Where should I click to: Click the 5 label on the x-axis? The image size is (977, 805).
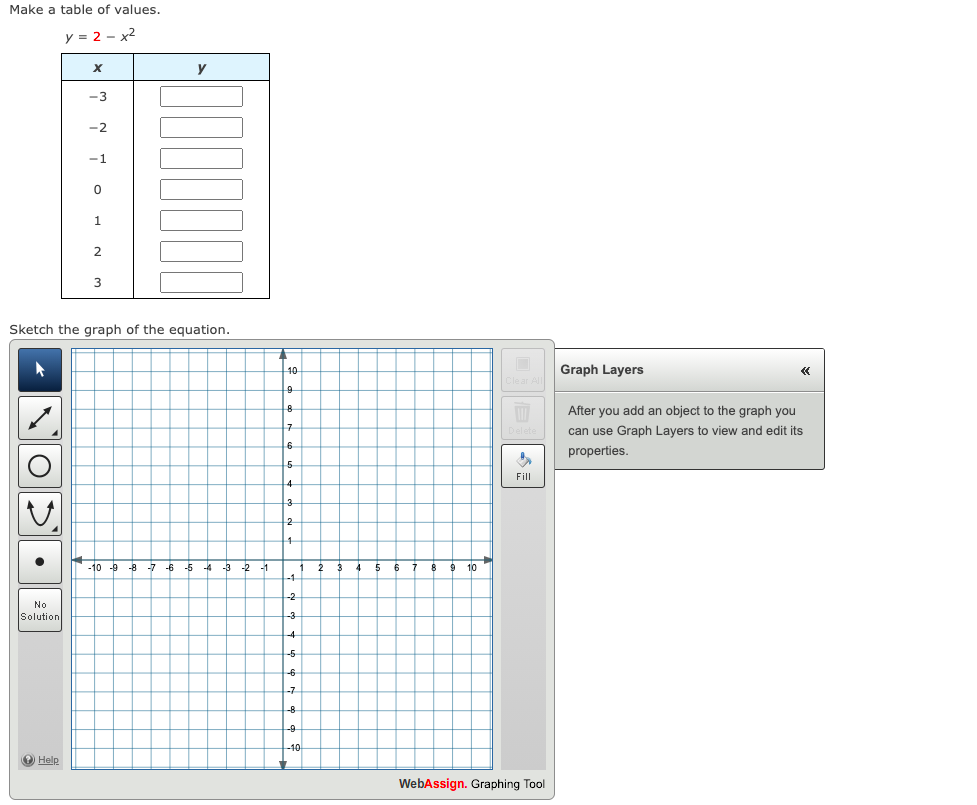click(x=378, y=568)
